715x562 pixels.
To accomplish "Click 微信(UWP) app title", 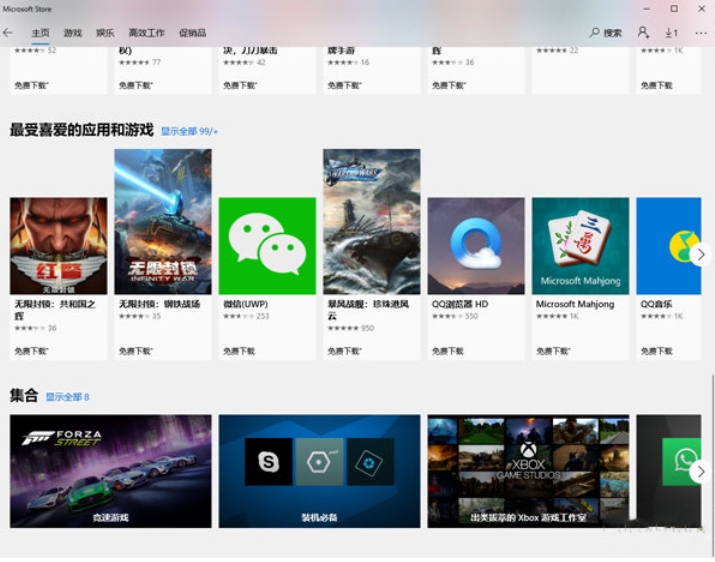I will pyautogui.click(x=246, y=304).
